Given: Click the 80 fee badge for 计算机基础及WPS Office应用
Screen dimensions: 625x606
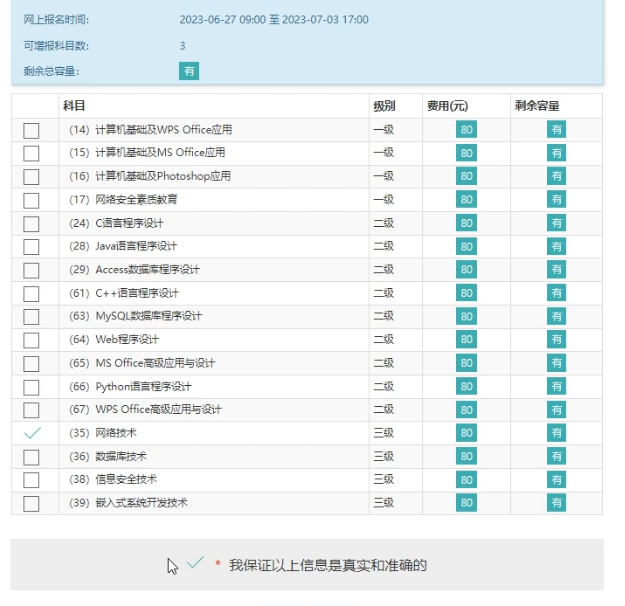Looking at the screenshot, I should tap(466, 130).
